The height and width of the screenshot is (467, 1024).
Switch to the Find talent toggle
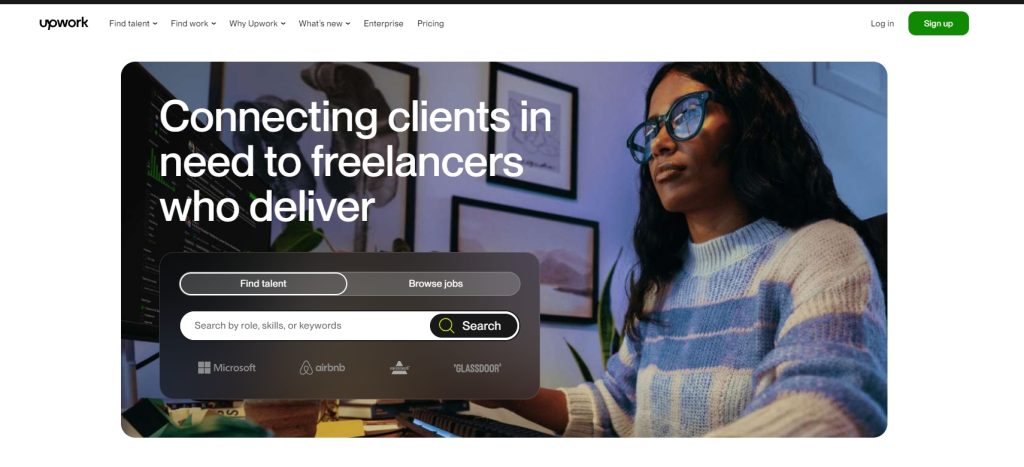263,283
